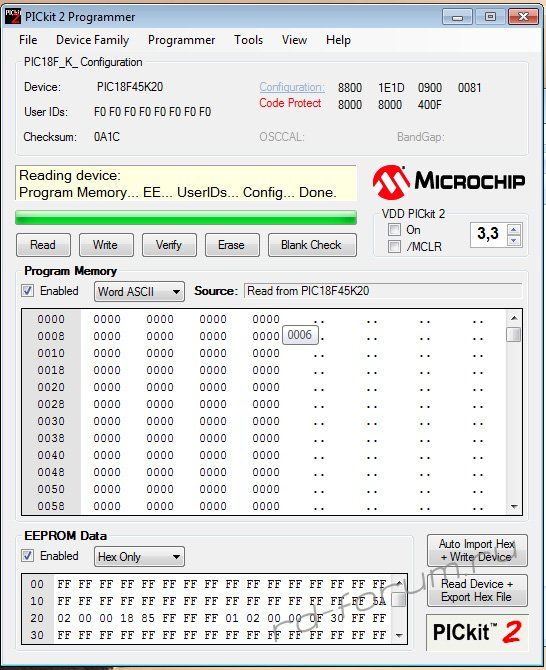Click the Source field Read from PIC18F45K20
Viewport: 546px width, 670px height.
383,291
